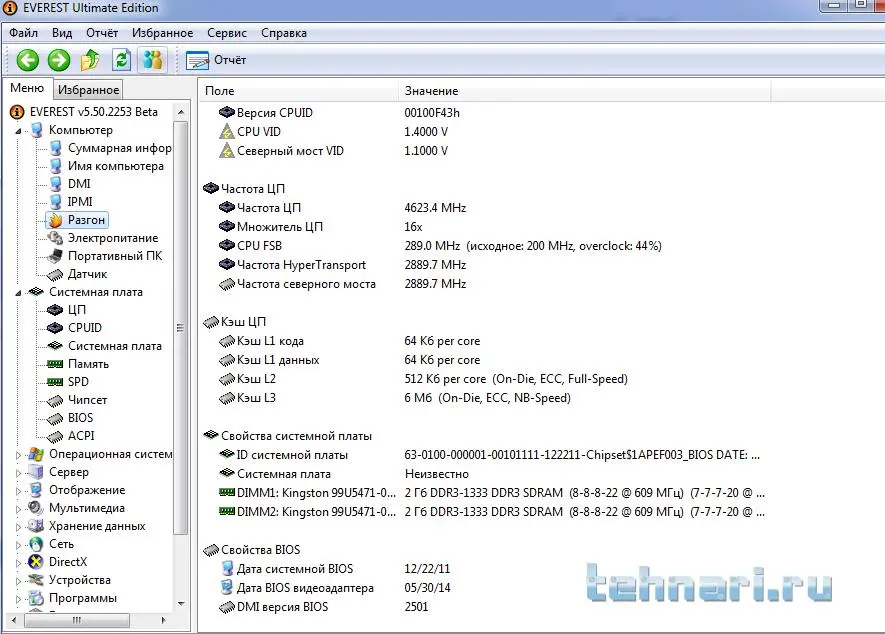Open the BIOS icon in the tree
Viewport: 885px width, 634px height.
point(55,419)
